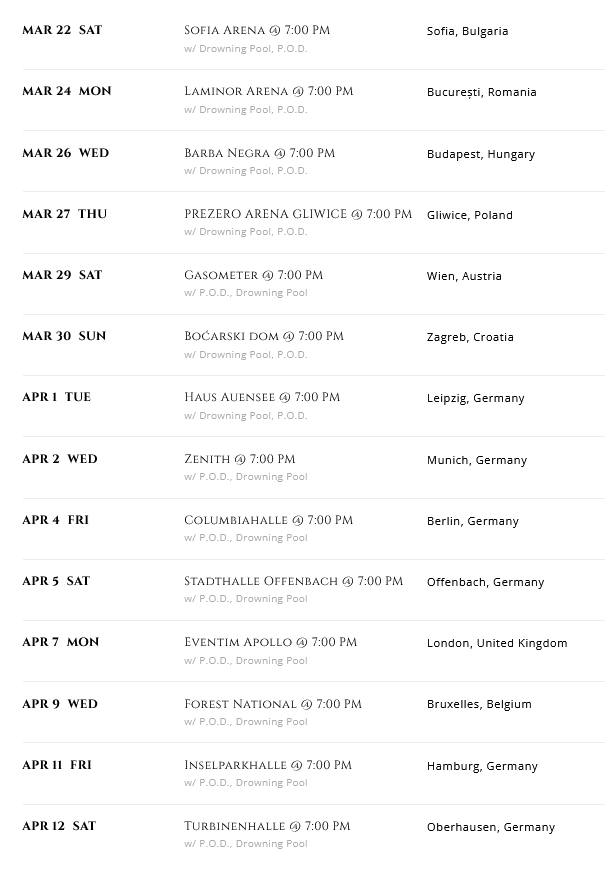Screen dimensions: 605x891
Task: Click the Oberhausen, Germany location
Action: coord(490,827)
